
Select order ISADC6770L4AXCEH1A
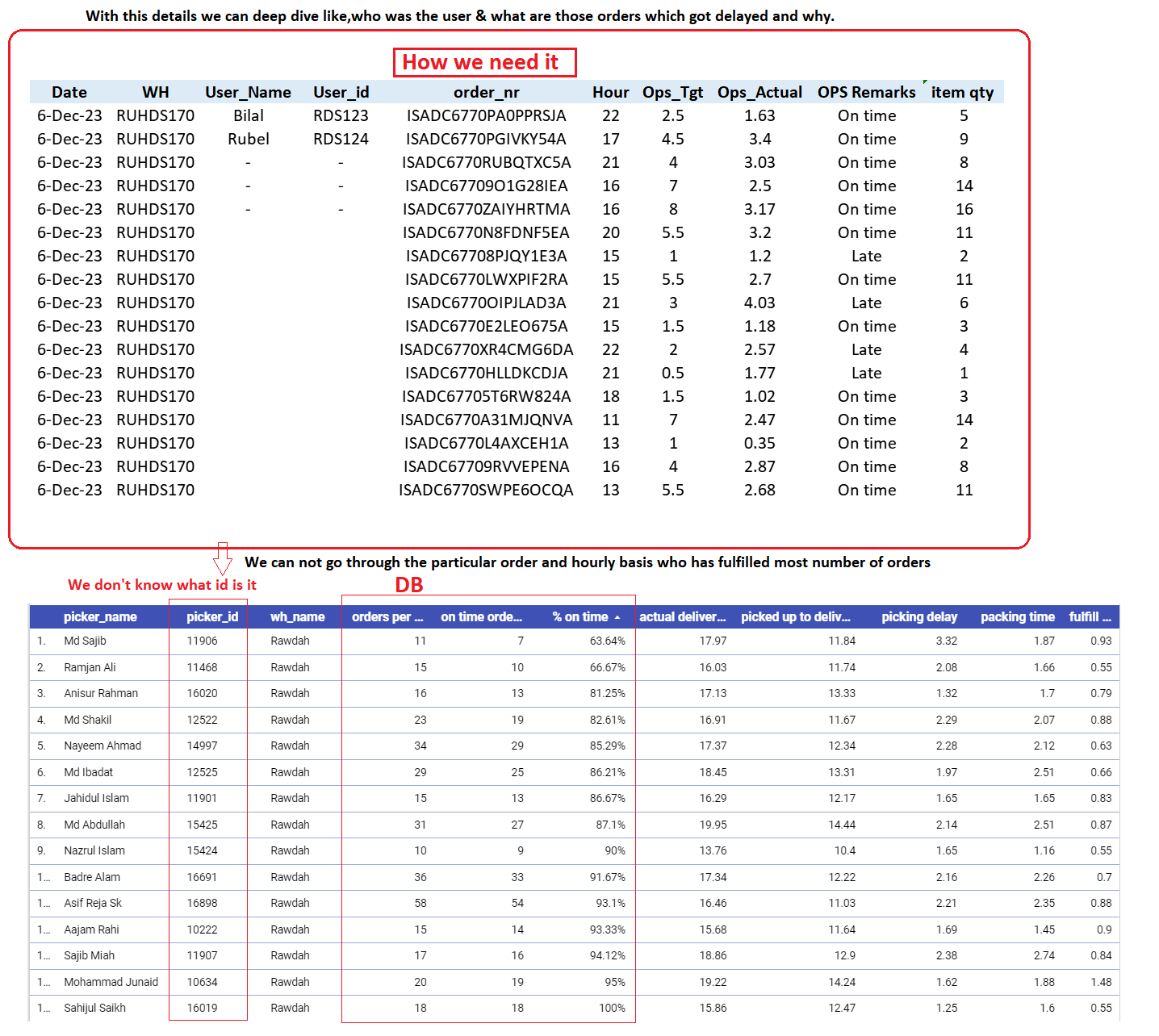coord(487,443)
